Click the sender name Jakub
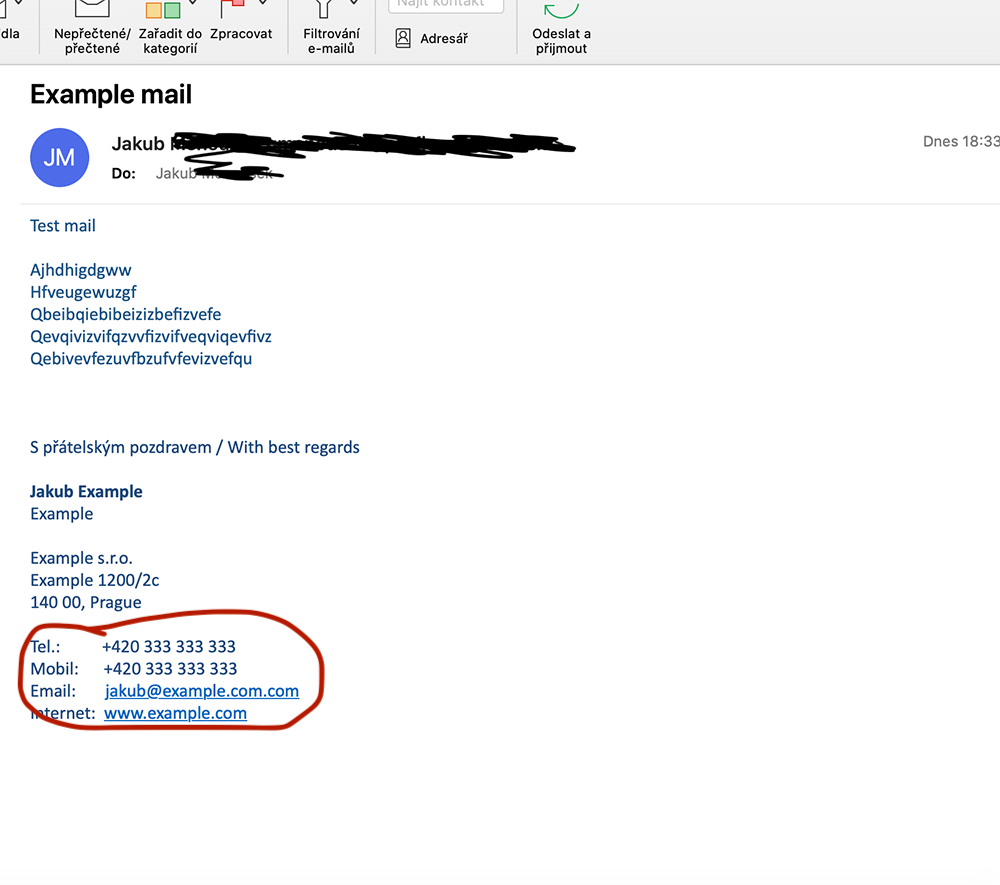1000x885 pixels. point(138,143)
